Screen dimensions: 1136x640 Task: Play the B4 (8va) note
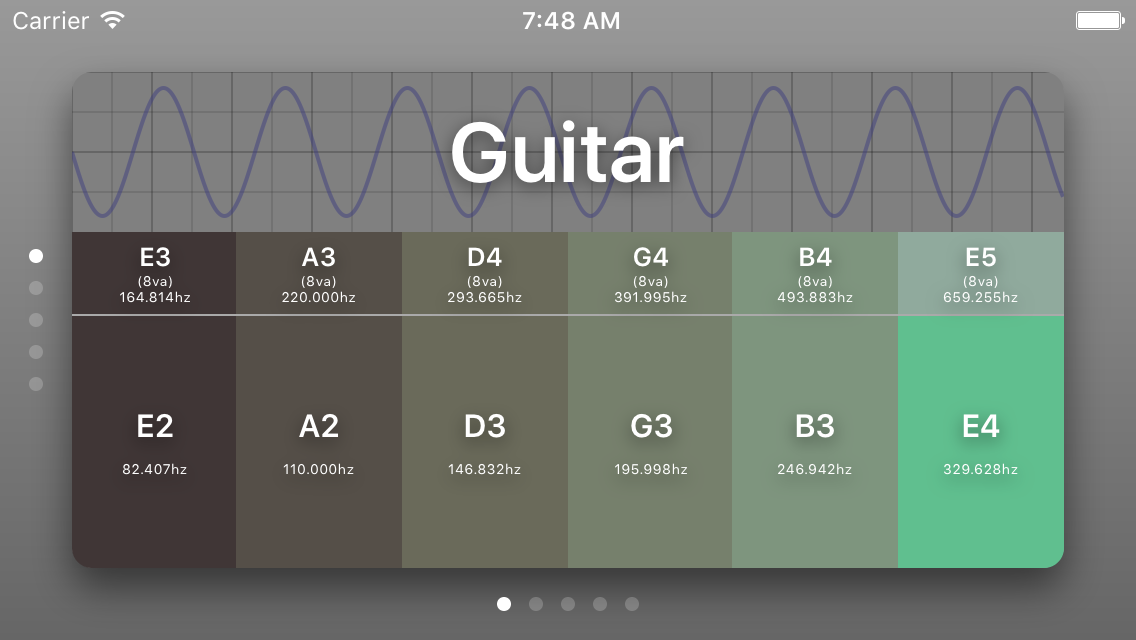pos(815,273)
